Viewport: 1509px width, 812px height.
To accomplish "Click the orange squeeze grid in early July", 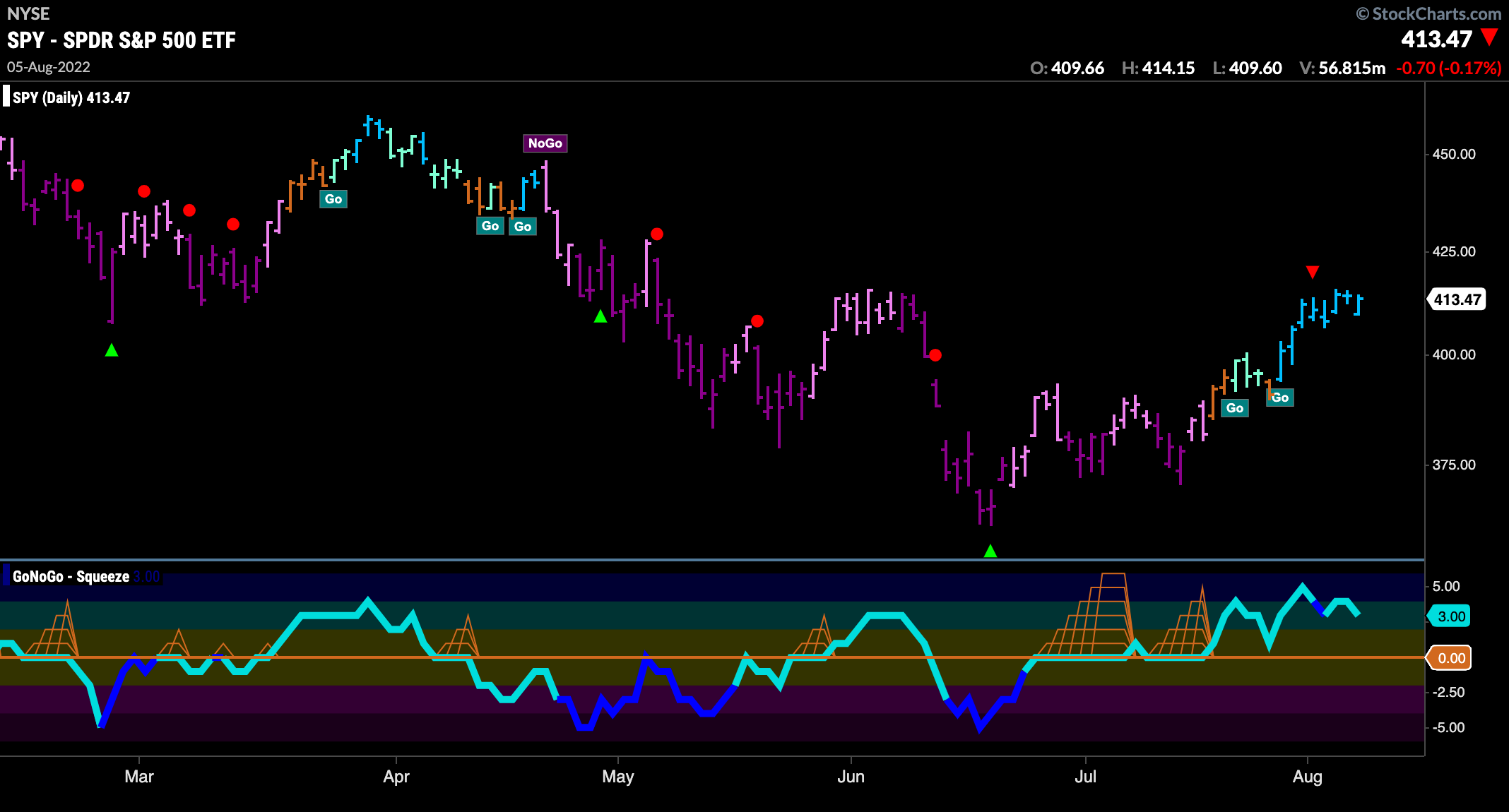I will (x=1084, y=616).
